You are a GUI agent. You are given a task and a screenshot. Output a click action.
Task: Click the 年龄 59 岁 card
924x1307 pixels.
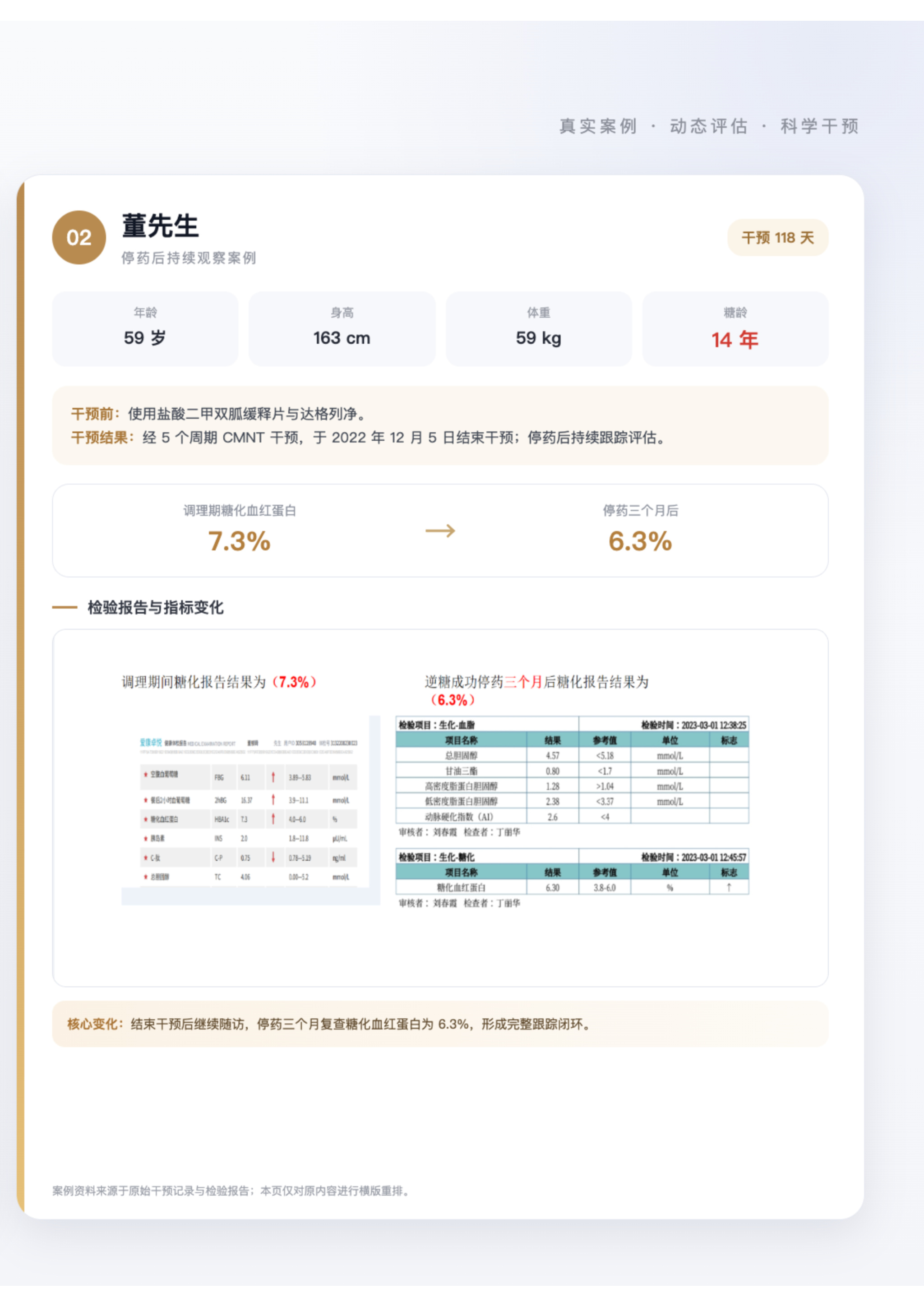145,328
